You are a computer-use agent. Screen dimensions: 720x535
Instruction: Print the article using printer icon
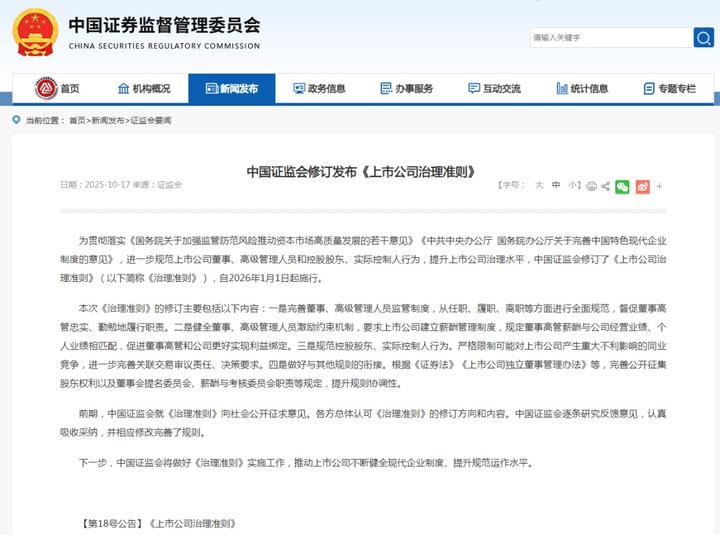pos(591,186)
